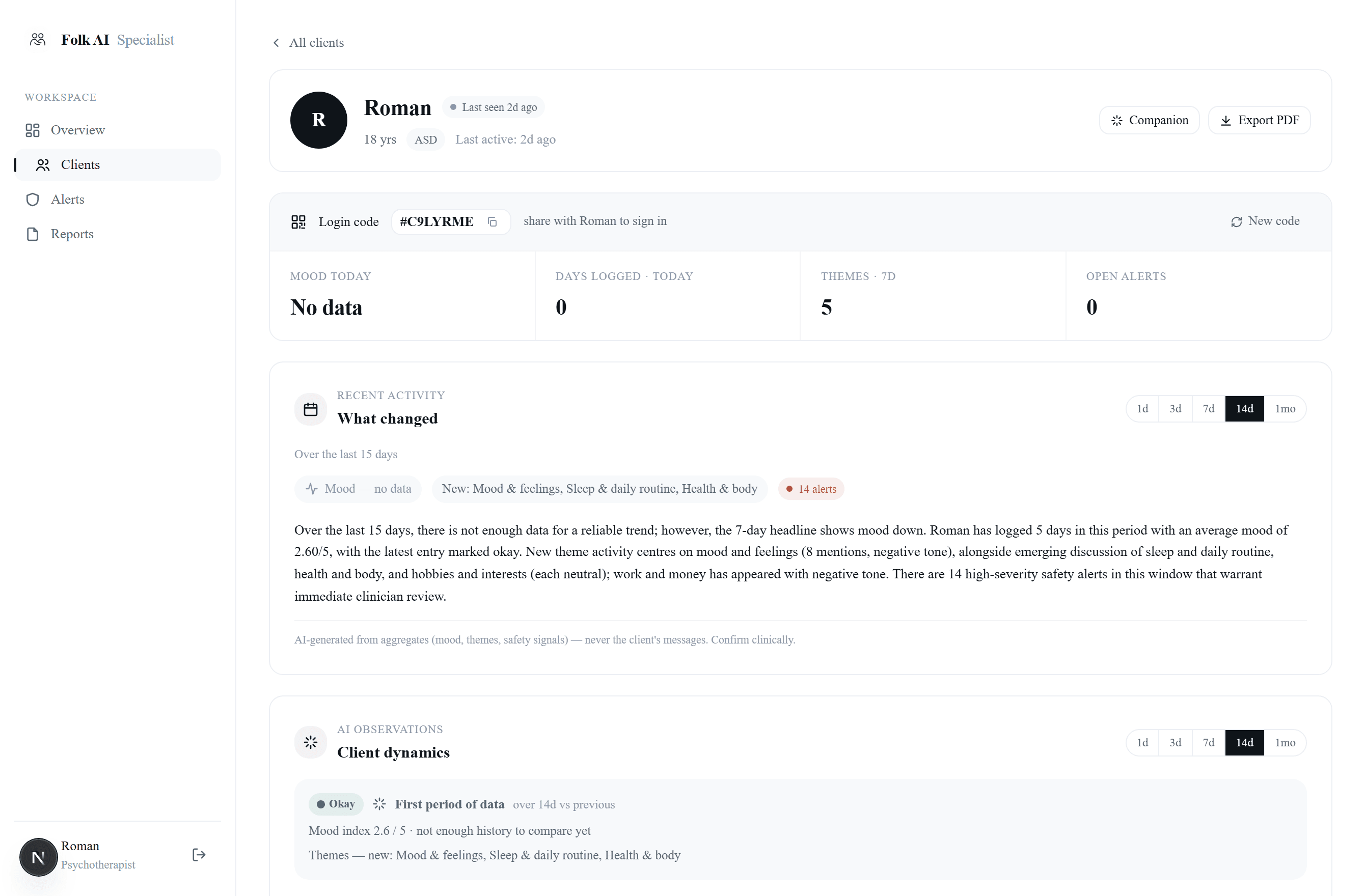The height and width of the screenshot is (896, 1365).
Task: Go back to All clients
Action: (308, 42)
